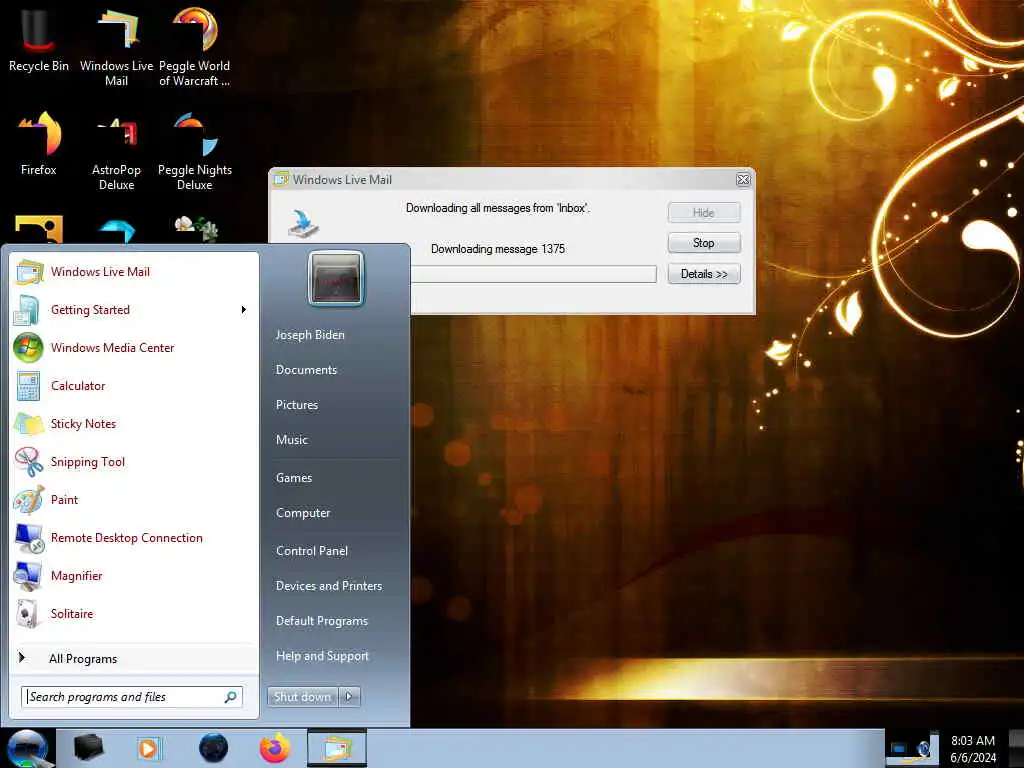Click Windows Live Mail text in Start menu
The width and height of the screenshot is (1024, 768).
[x=101, y=272]
